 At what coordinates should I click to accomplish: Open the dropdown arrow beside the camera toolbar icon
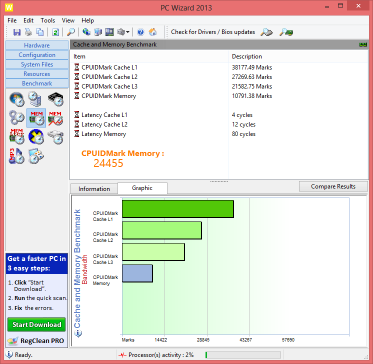(128, 32)
